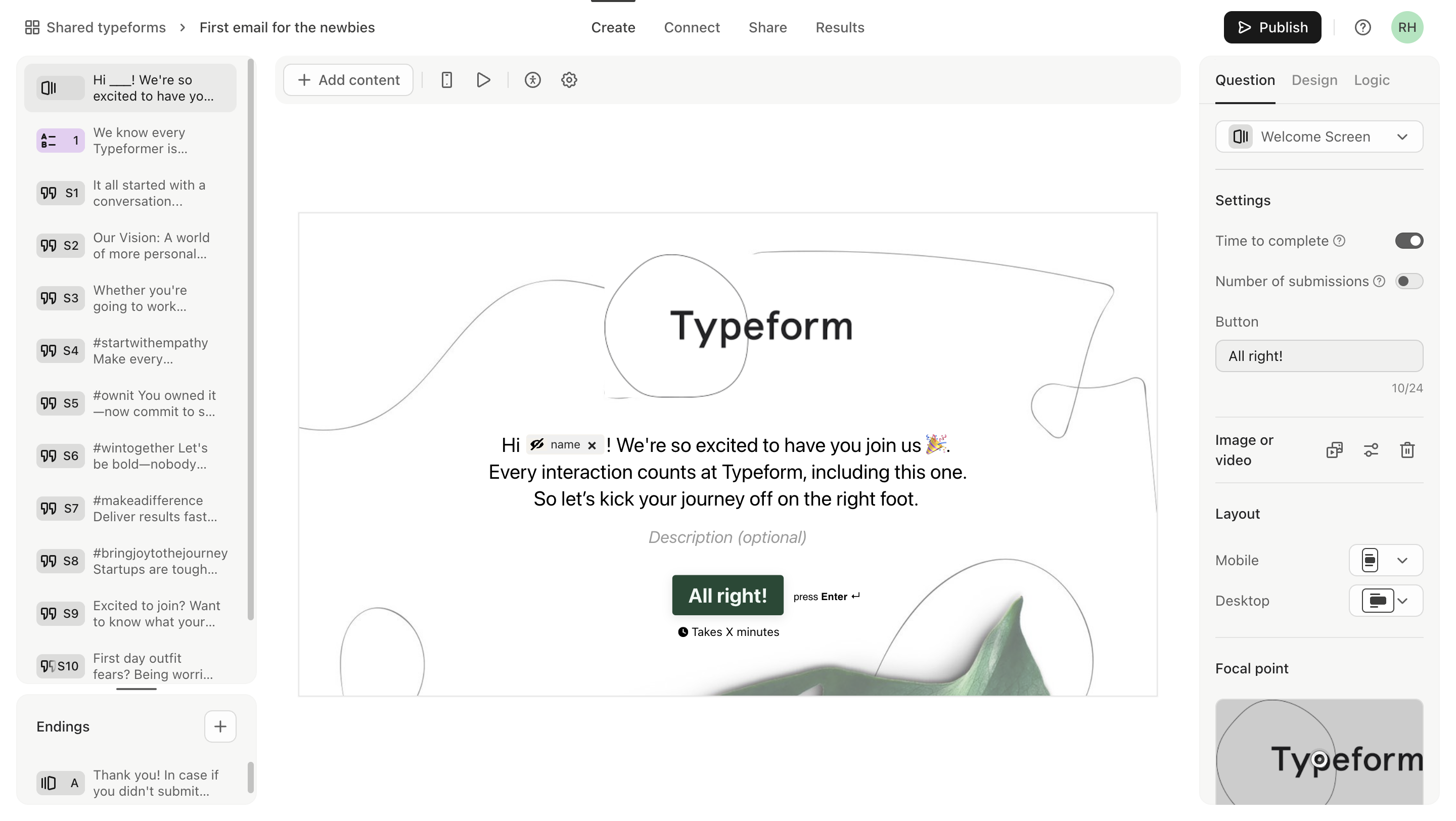Image resolution: width=1456 pixels, height=821 pixels.
Task: Select statement S10 'First day outfit fears?'
Action: pos(130,665)
